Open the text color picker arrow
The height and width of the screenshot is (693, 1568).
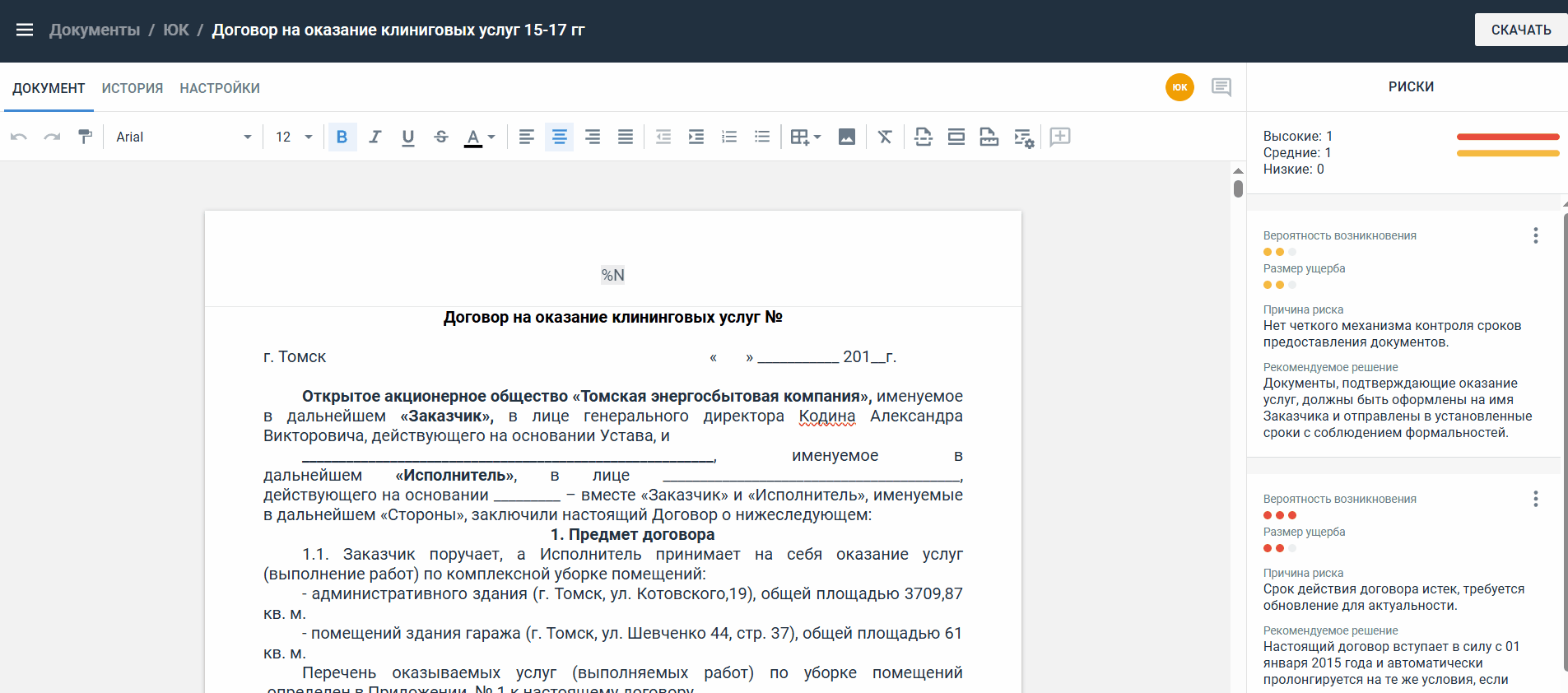pyautogui.click(x=491, y=137)
